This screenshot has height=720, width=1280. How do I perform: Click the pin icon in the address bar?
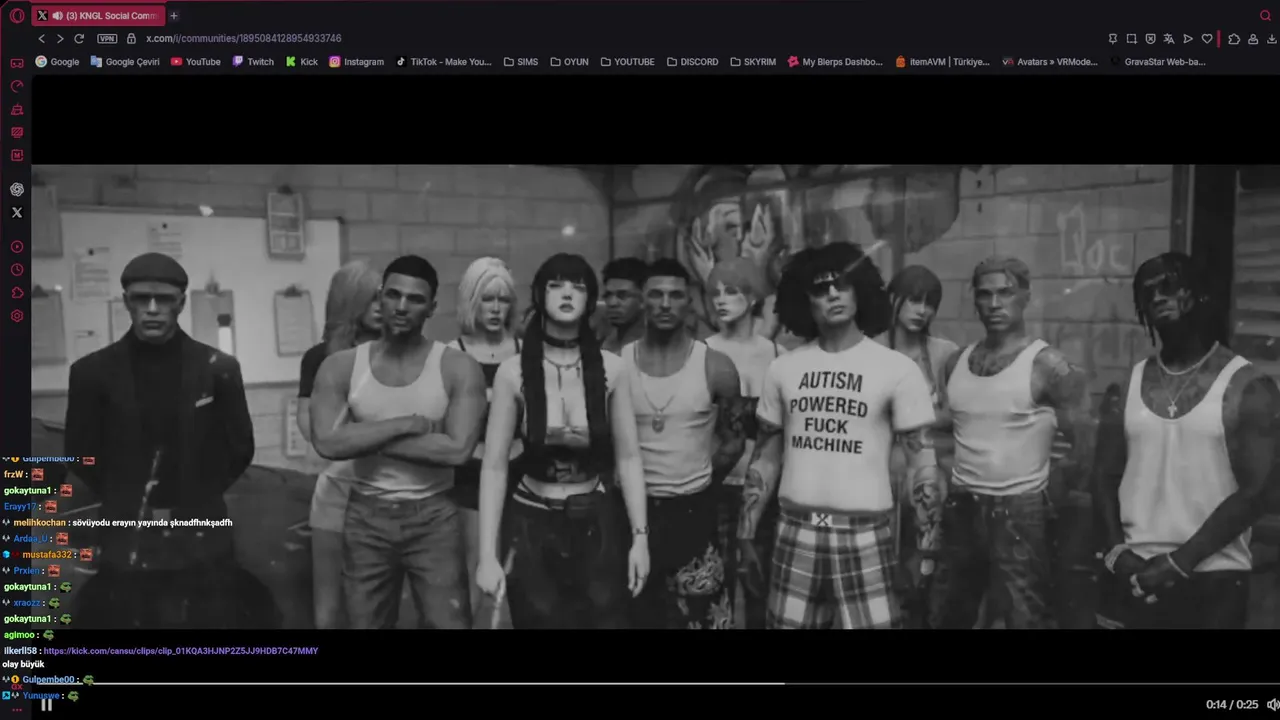(x=1112, y=38)
